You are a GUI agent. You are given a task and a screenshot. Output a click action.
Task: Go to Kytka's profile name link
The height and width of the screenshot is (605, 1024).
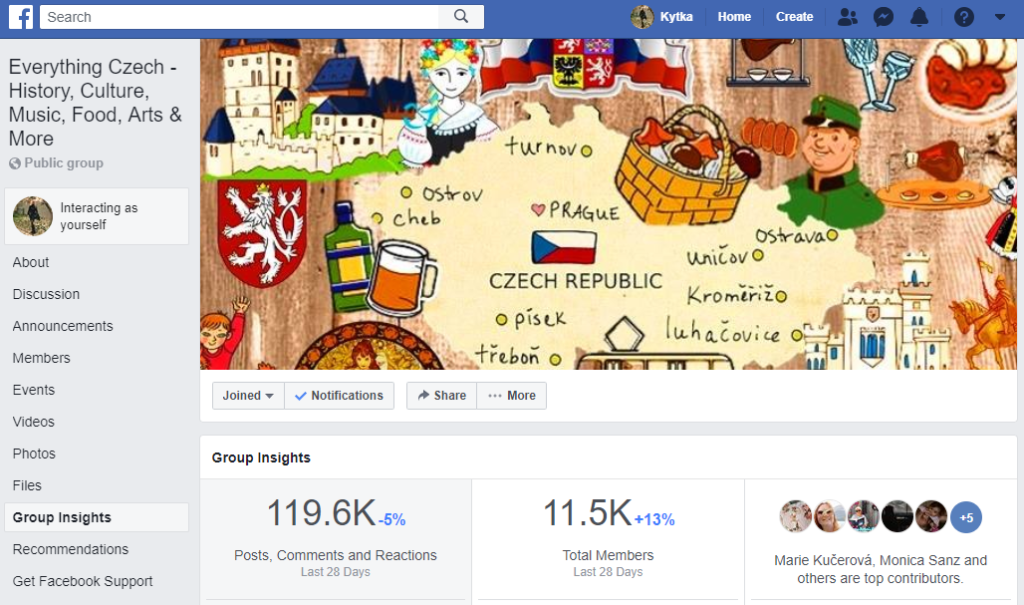[676, 17]
